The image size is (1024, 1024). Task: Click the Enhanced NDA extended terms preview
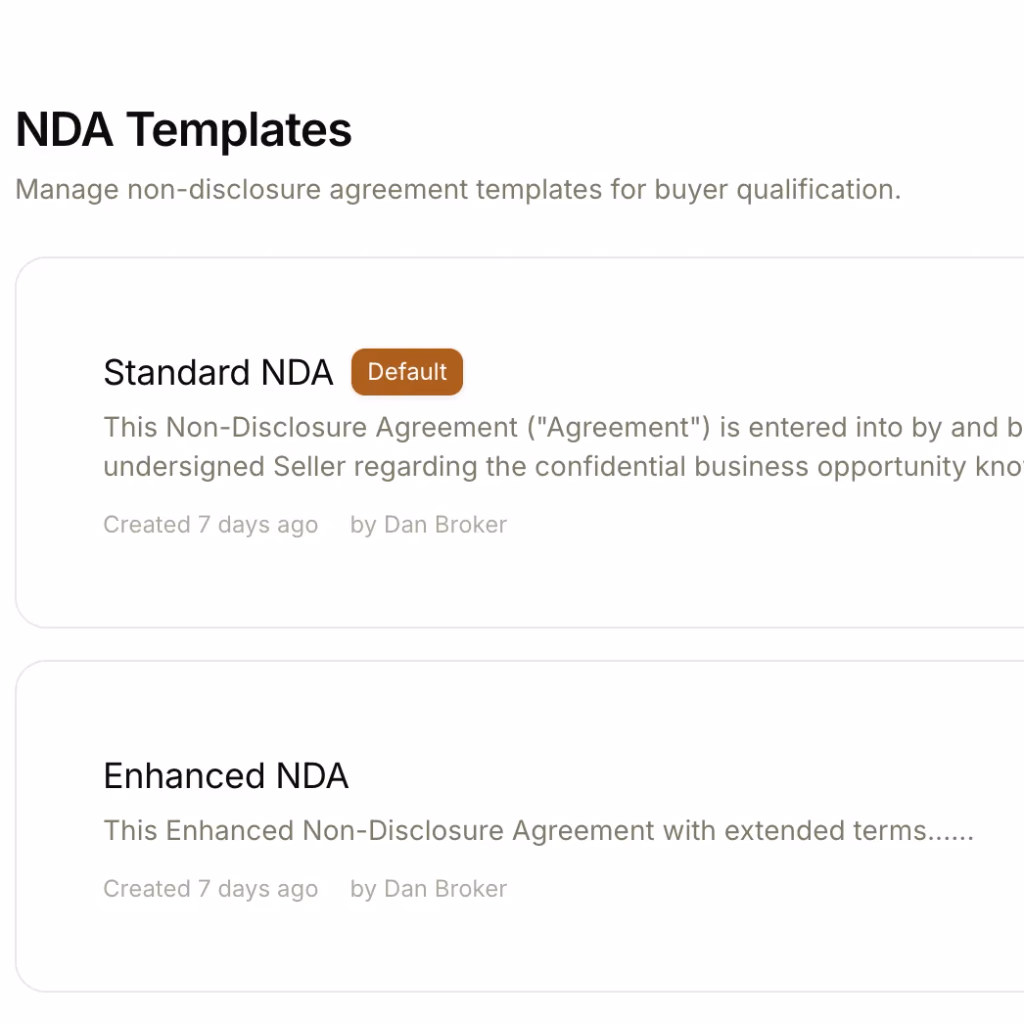pos(539,830)
